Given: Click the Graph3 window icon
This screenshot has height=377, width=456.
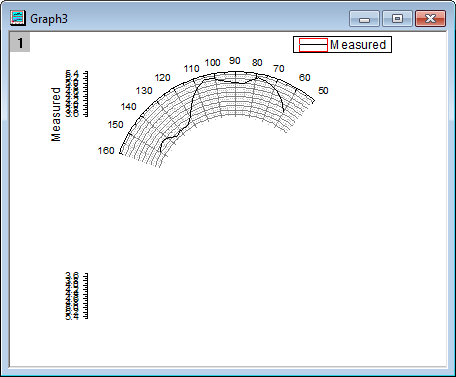Looking at the screenshot, I should (x=18, y=18).
